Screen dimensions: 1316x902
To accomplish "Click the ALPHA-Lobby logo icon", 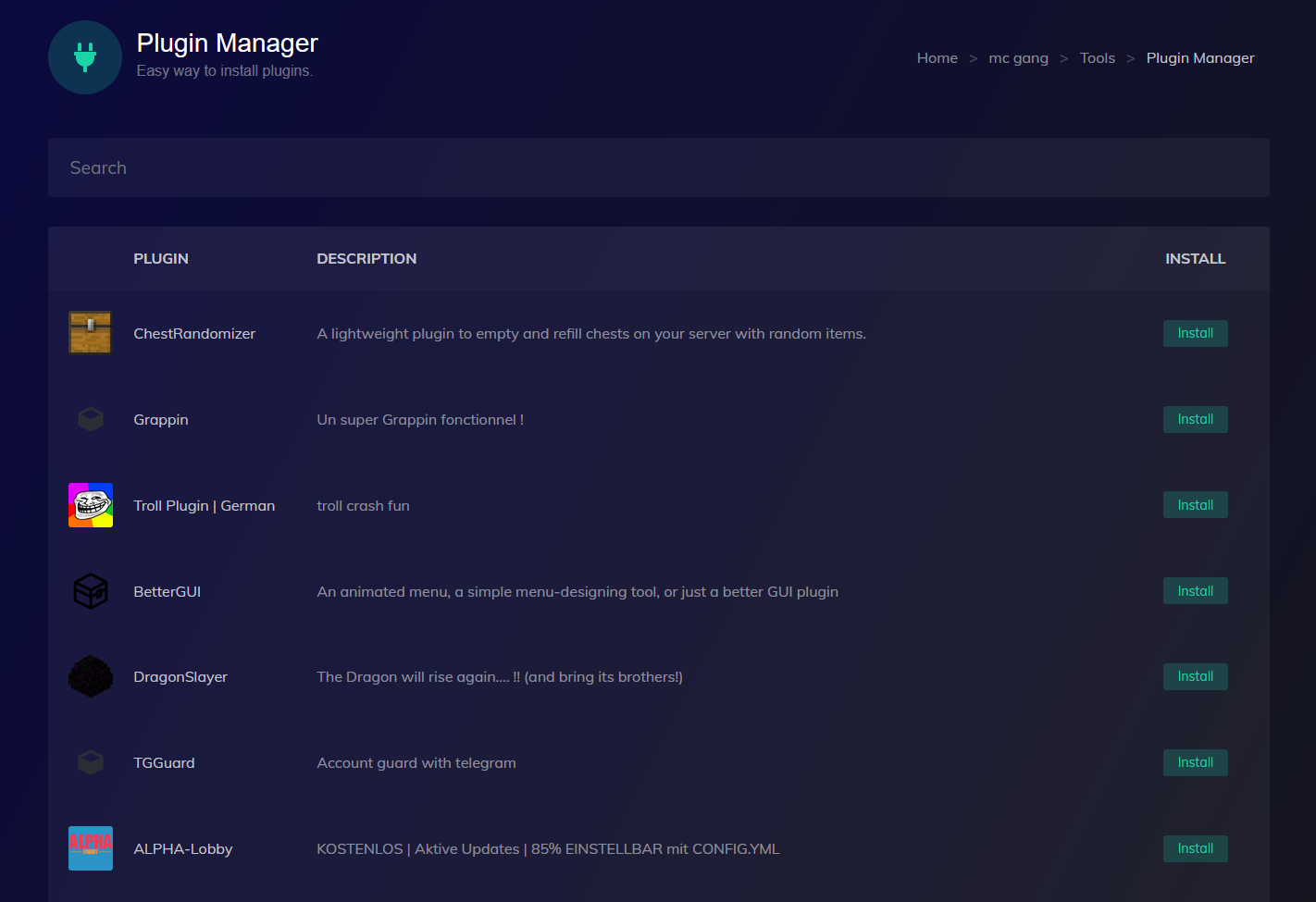I will tap(91, 848).
